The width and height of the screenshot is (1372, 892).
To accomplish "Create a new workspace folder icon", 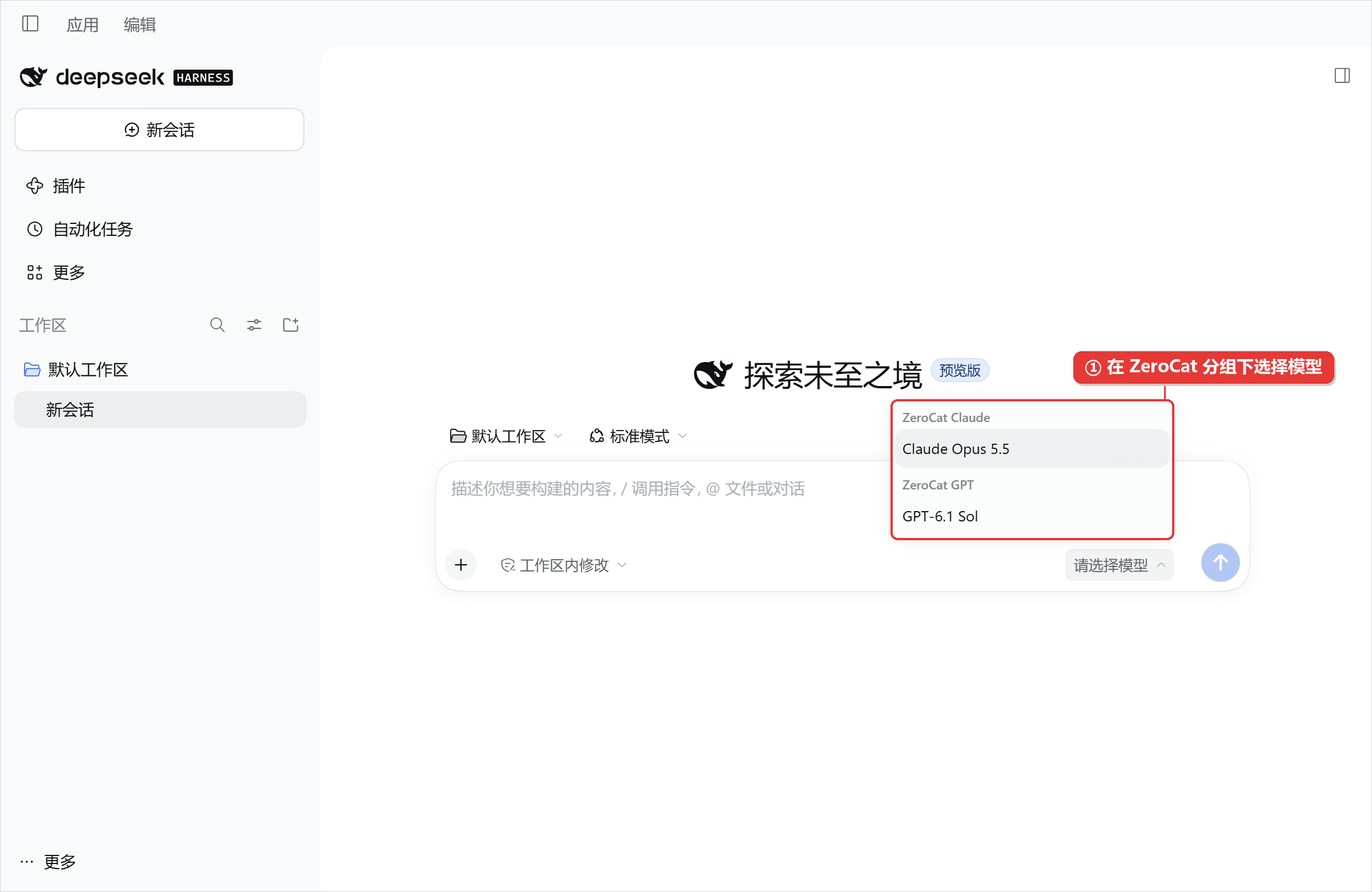I will tap(291, 325).
